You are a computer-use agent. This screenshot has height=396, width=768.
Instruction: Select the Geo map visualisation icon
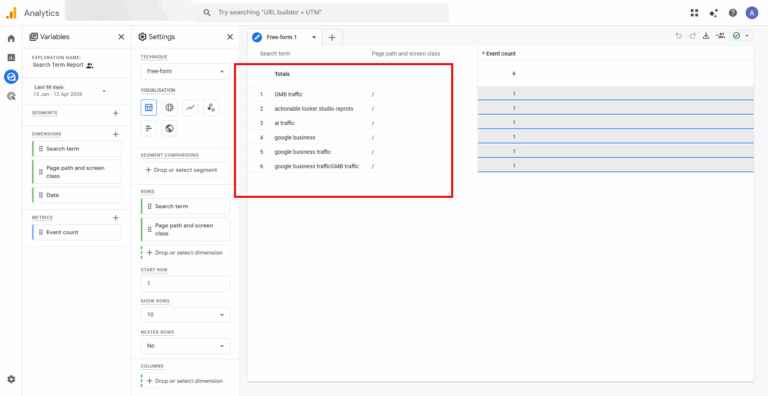coord(169,128)
